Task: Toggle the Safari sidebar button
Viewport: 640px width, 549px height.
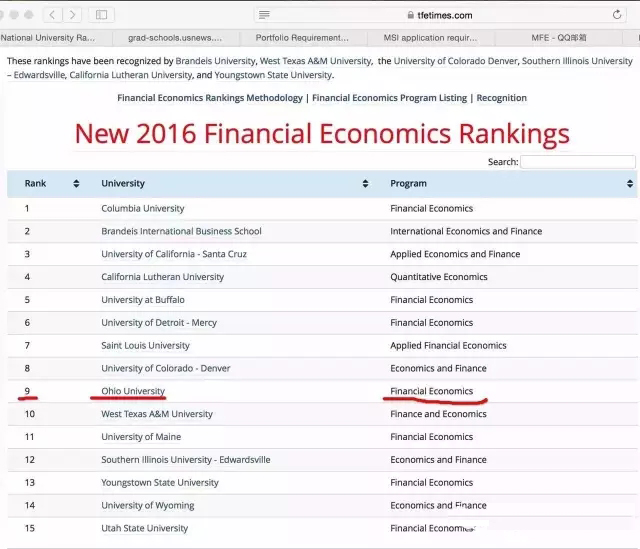Action: point(102,15)
